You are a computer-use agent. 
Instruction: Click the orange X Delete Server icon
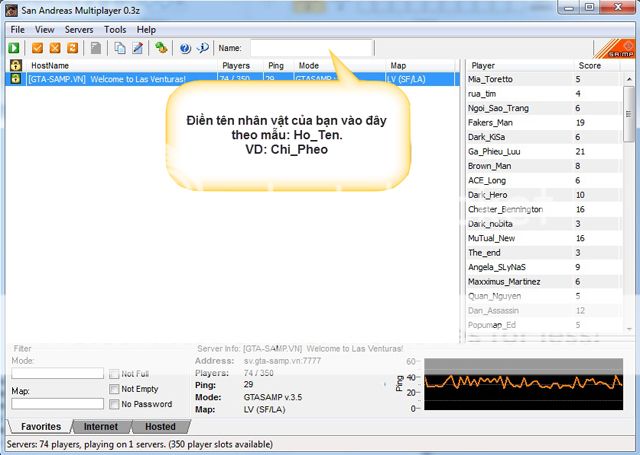(x=55, y=47)
